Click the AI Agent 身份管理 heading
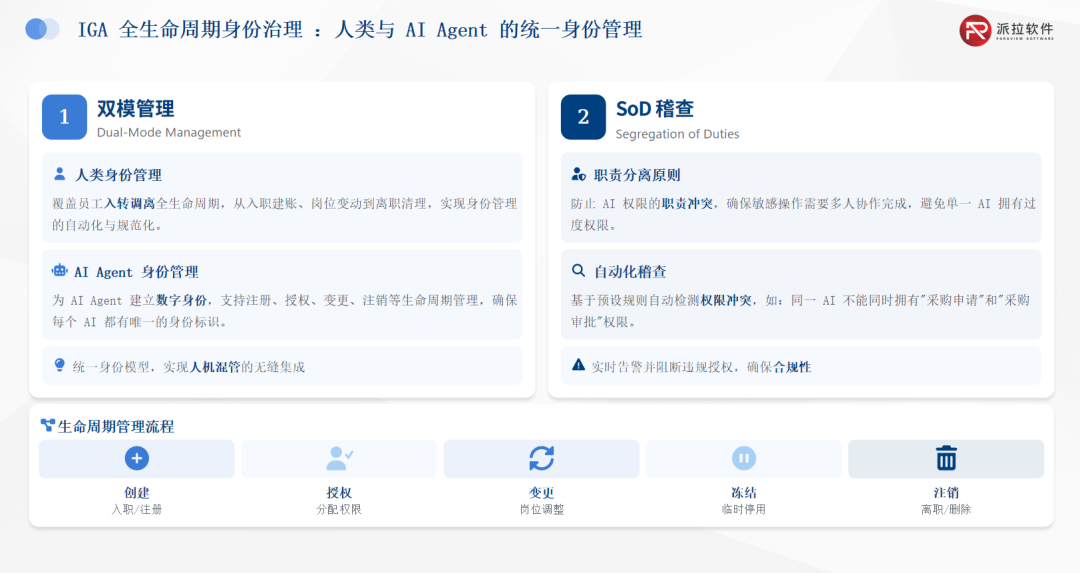This screenshot has width=1080, height=573. click(136, 272)
